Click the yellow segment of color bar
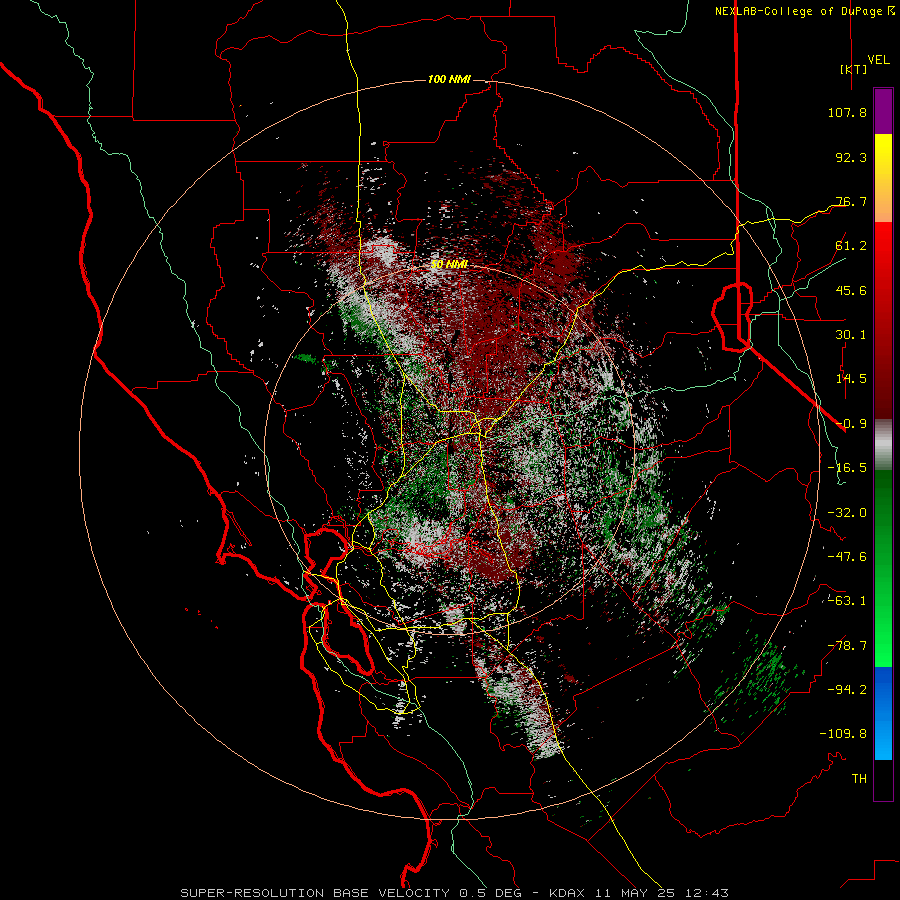The image size is (900, 900). (x=883, y=164)
